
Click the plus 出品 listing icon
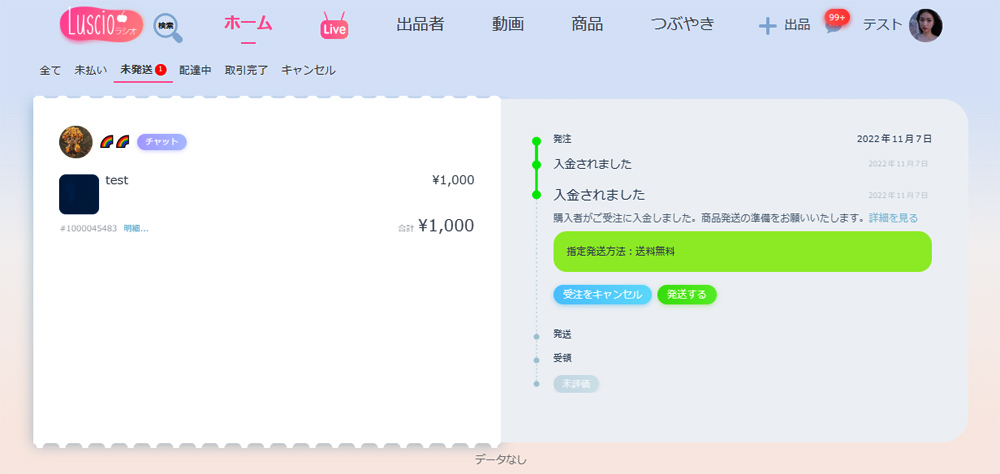(768, 26)
